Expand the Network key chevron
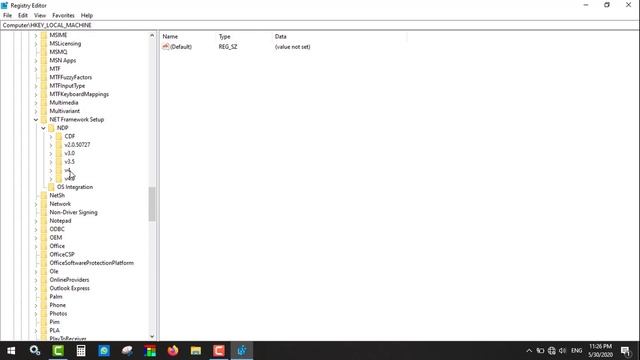Screen dimensions: 640x360 pyautogui.click(x=36, y=204)
